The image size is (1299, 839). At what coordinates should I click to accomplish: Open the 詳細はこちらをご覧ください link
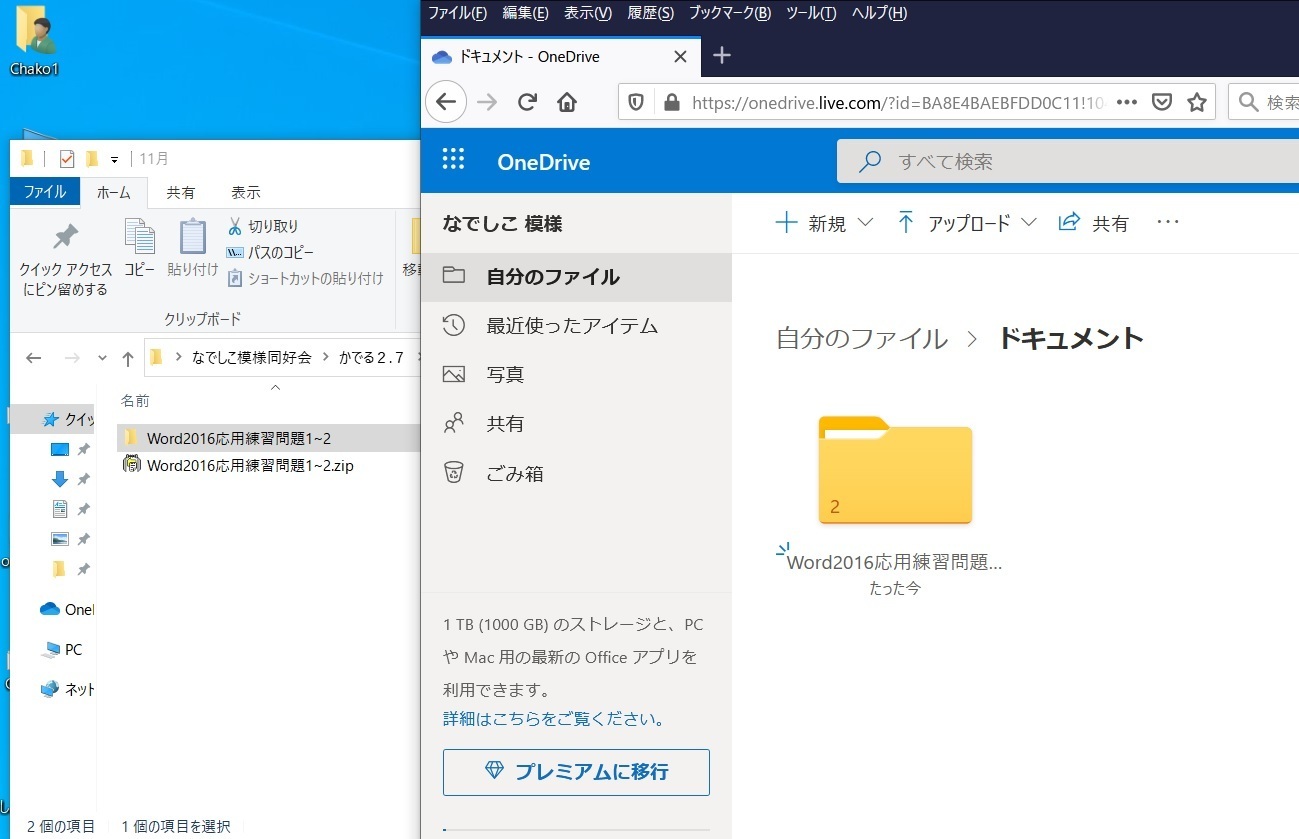pos(554,719)
